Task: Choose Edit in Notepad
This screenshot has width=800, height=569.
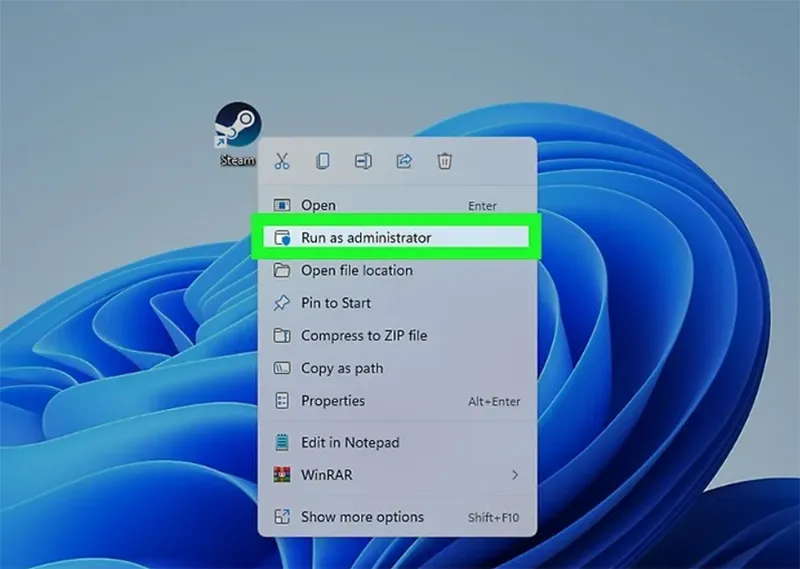Action: coord(397,442)
